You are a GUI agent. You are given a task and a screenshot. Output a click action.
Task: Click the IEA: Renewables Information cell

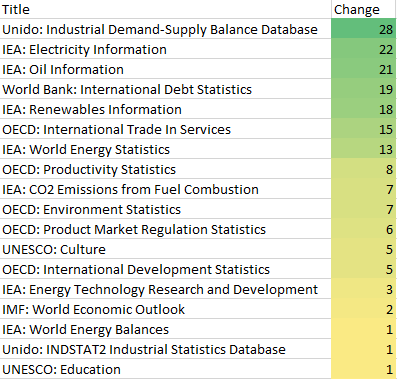point(165,109)
